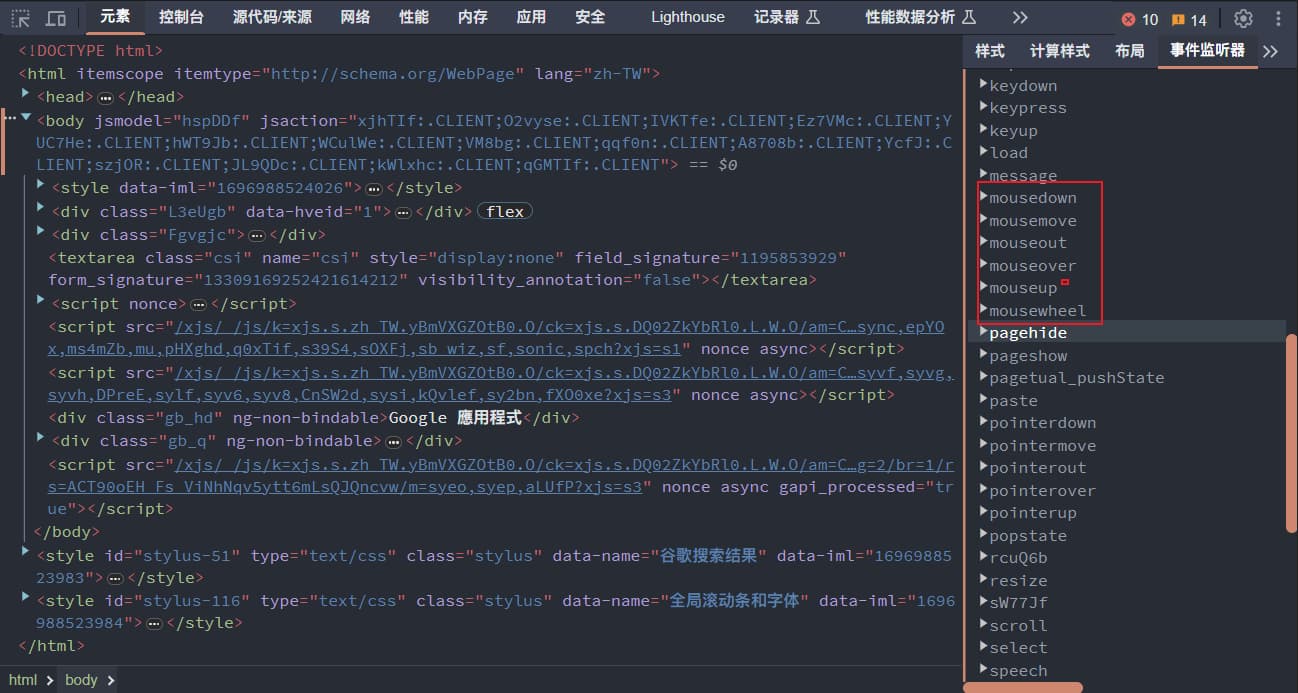Expand the mousedown event listener
1298x693 pixels.
984,197
